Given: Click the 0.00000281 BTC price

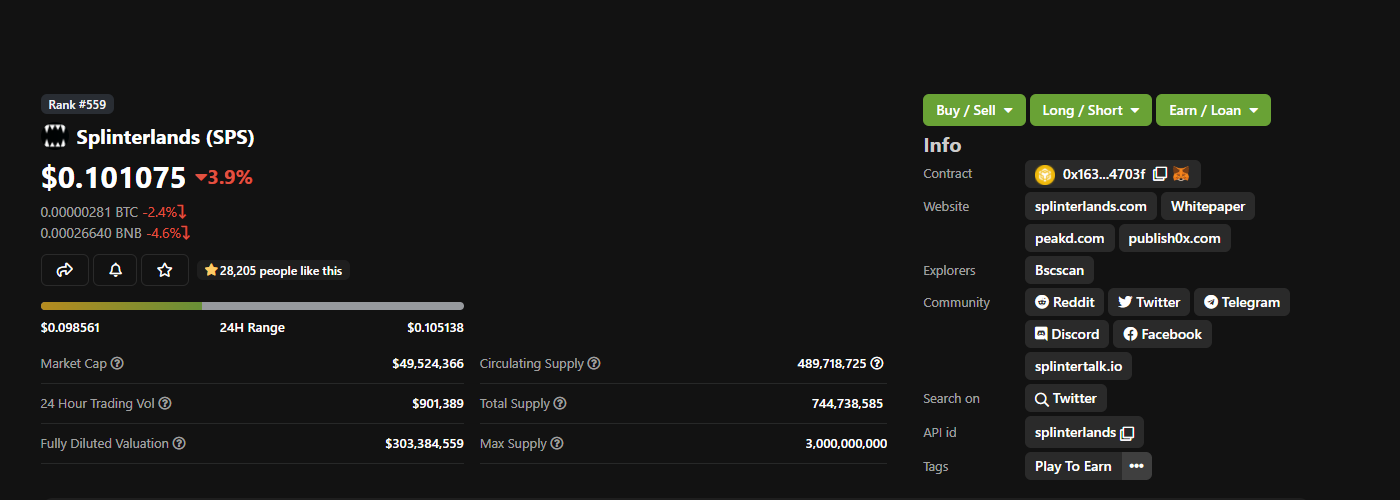Looking at the screenshot, I should (x=89, y=212).
